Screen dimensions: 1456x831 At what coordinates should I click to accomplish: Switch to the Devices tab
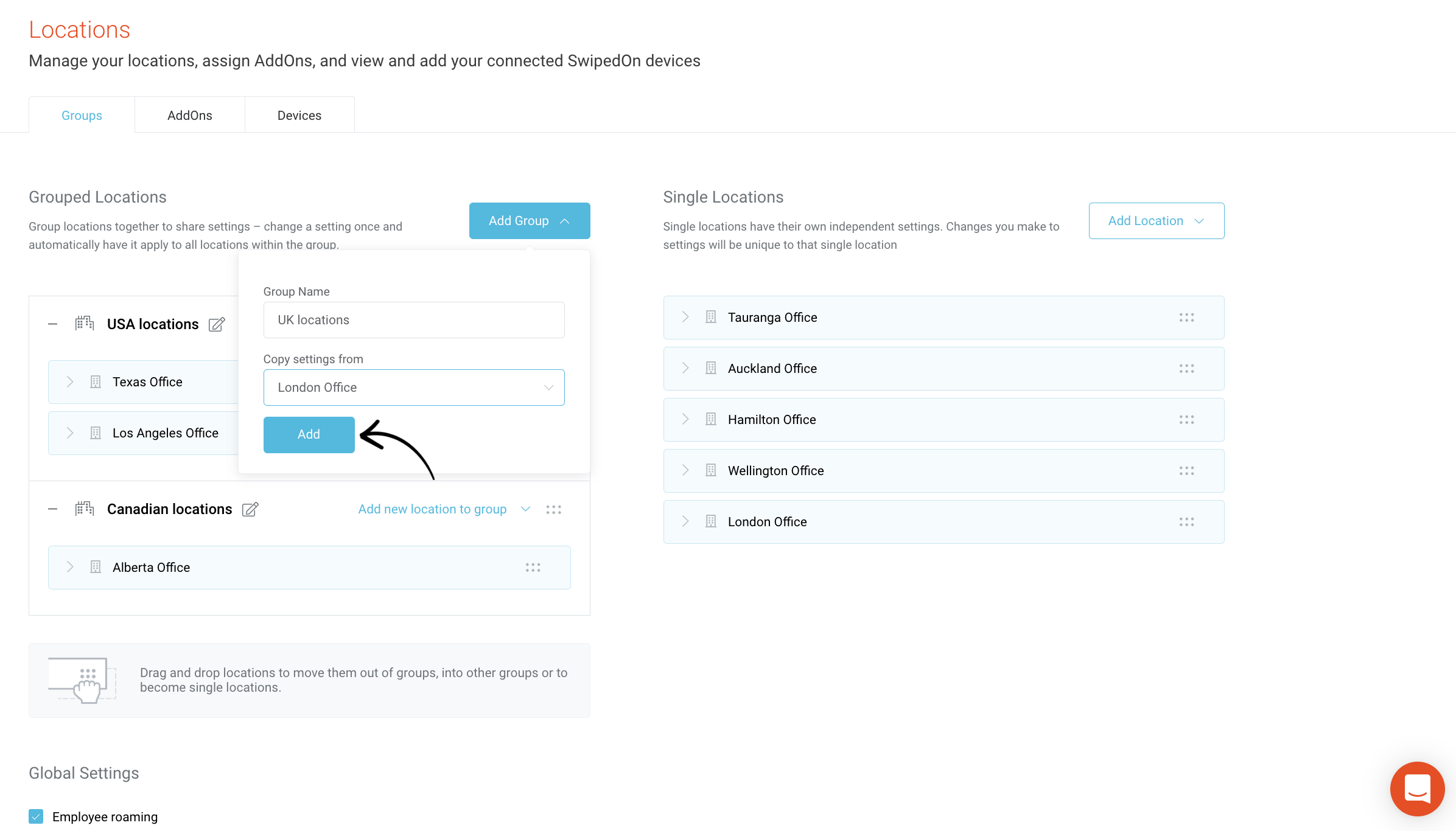(x=299, y=115)
